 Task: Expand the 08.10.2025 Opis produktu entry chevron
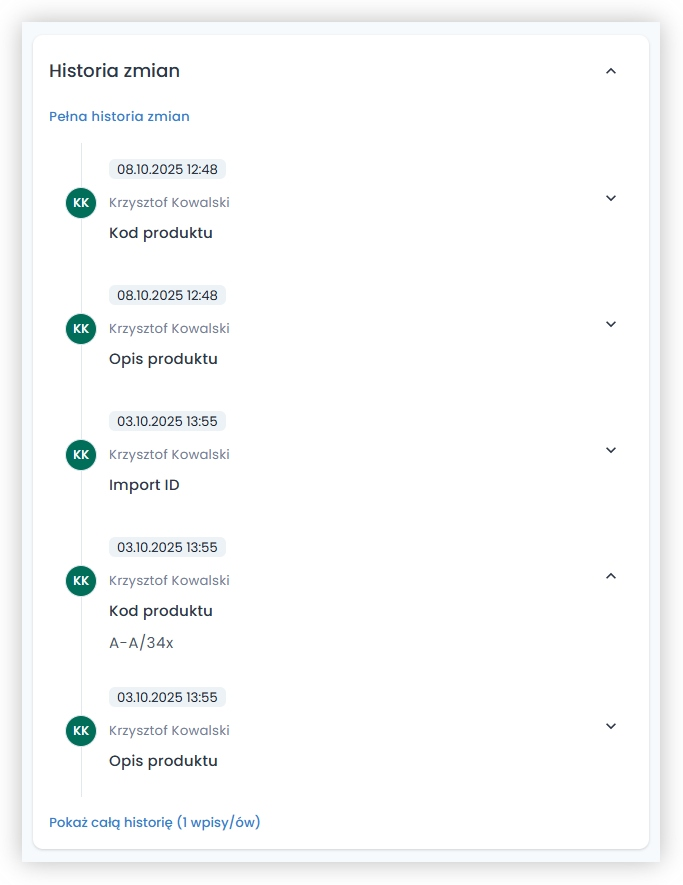611,324
